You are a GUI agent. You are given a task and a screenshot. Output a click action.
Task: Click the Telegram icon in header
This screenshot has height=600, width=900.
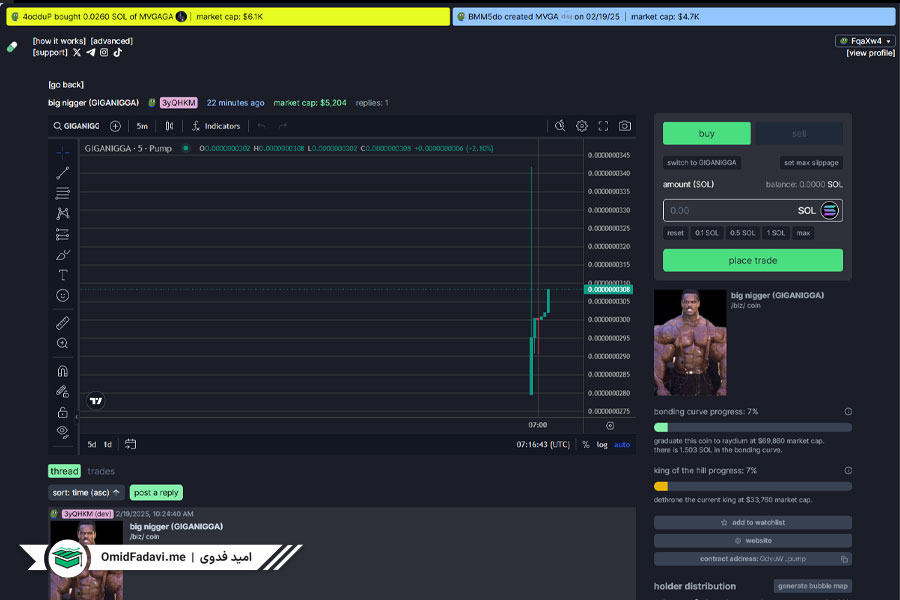[90, 52]
